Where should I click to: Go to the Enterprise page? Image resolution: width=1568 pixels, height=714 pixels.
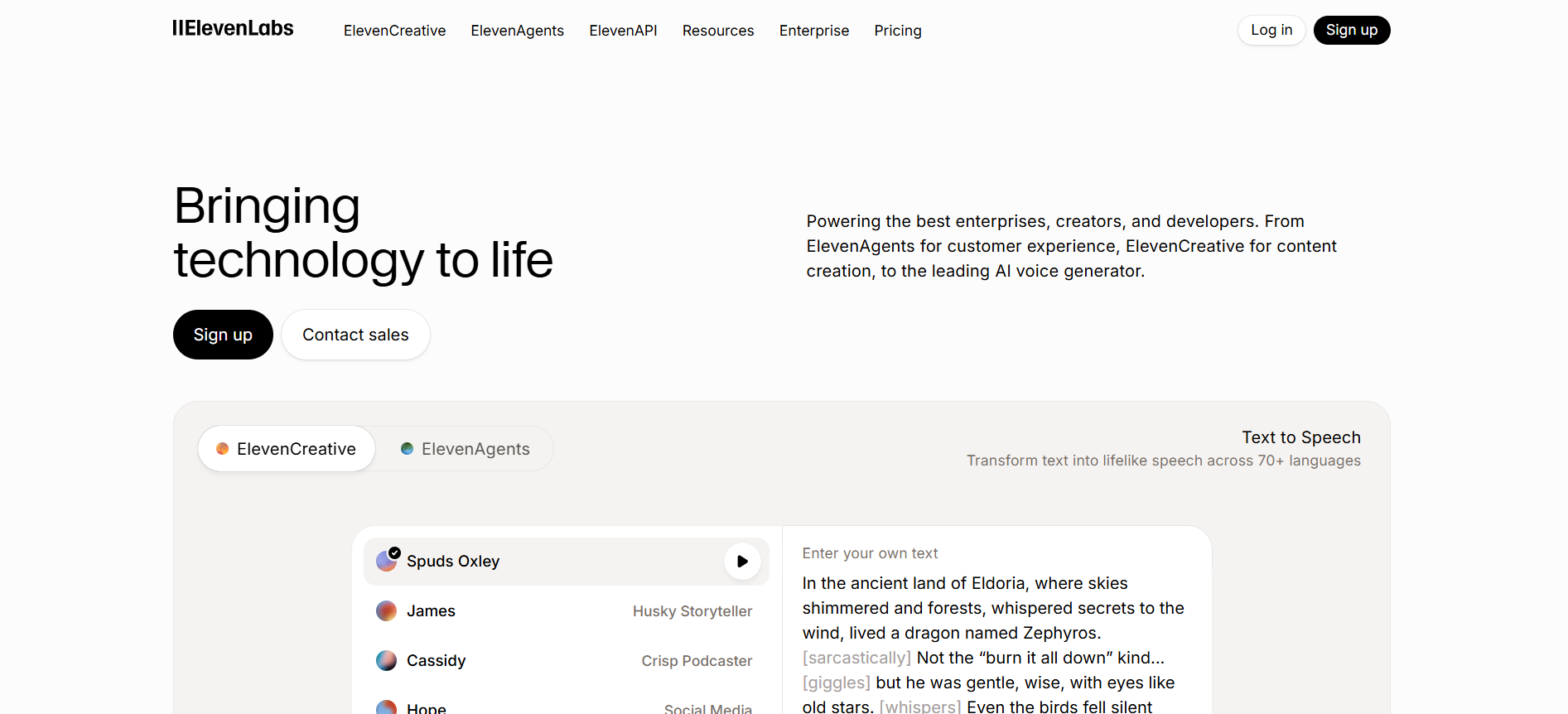tap(813, 31)
